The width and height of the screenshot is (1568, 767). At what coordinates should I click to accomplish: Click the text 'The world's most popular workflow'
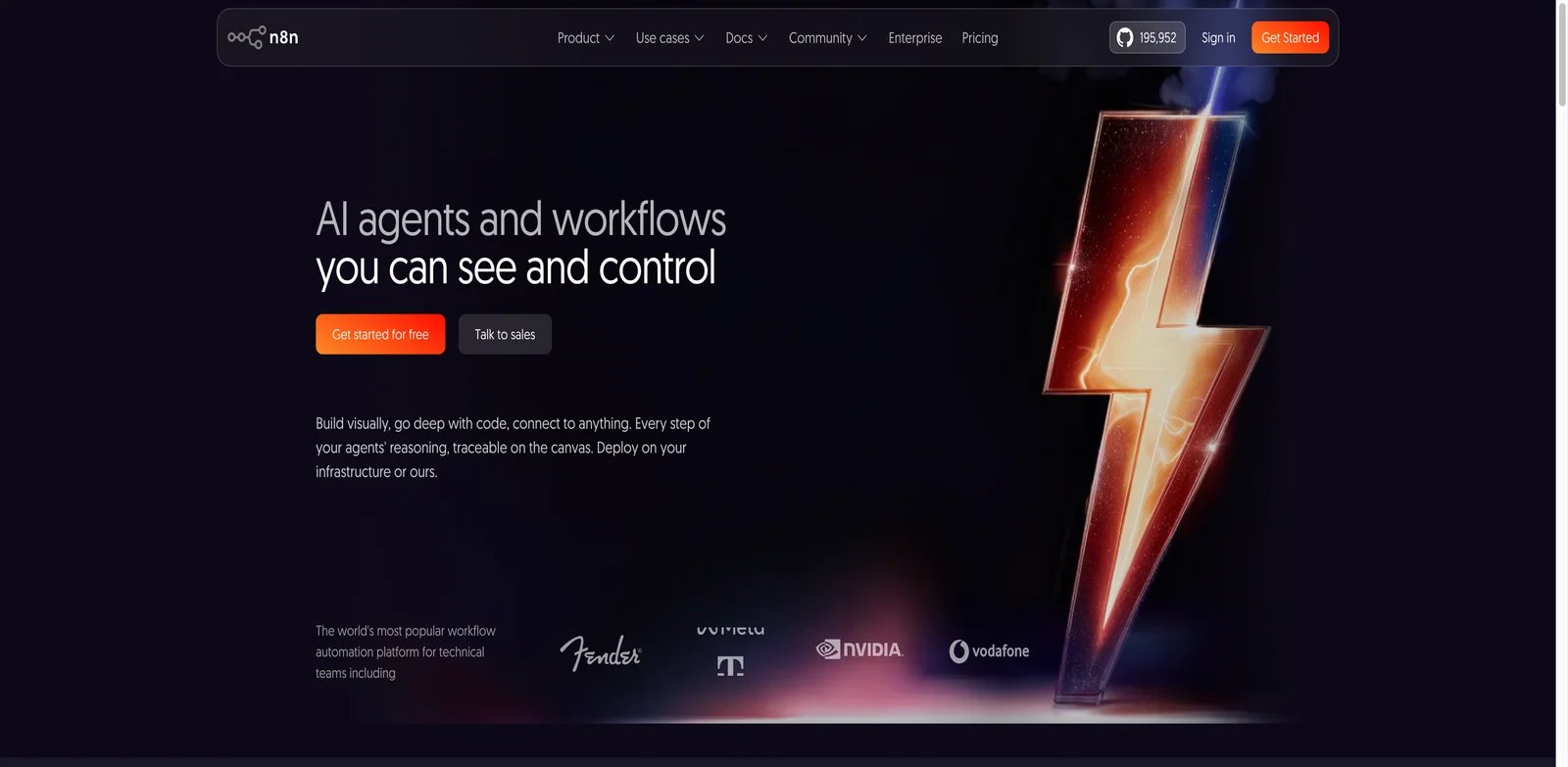tap(406, 631)
